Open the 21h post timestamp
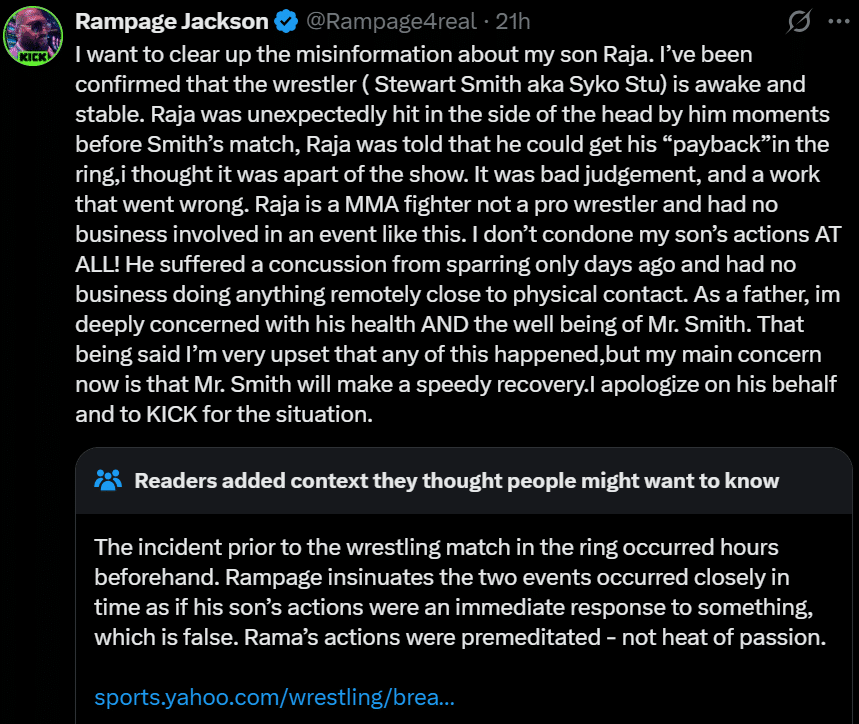This screenshot has width=859, height=724. point(513,22)
